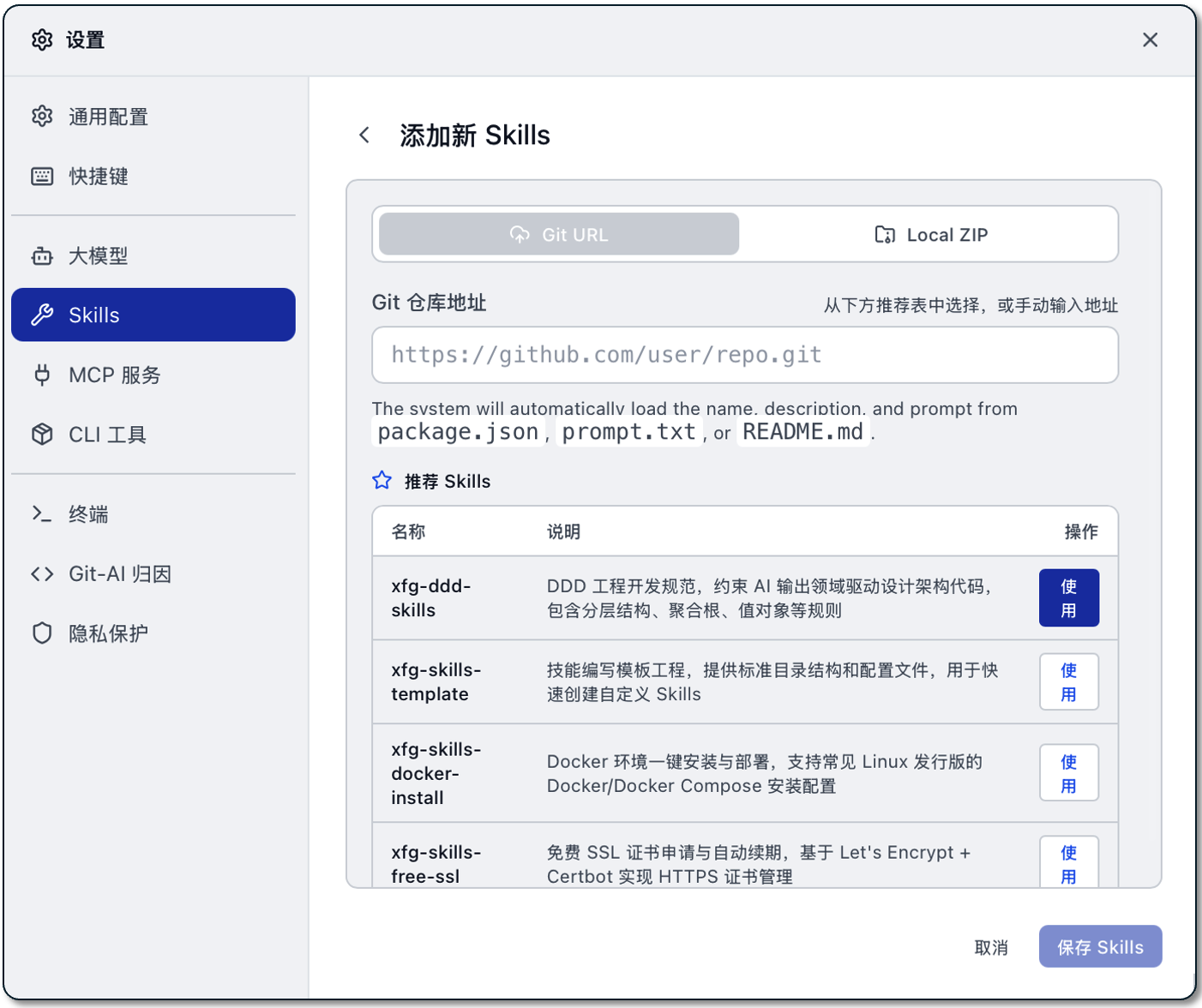Click 使用 button for xfg-skills-free-ssl

click(1069, 862)
